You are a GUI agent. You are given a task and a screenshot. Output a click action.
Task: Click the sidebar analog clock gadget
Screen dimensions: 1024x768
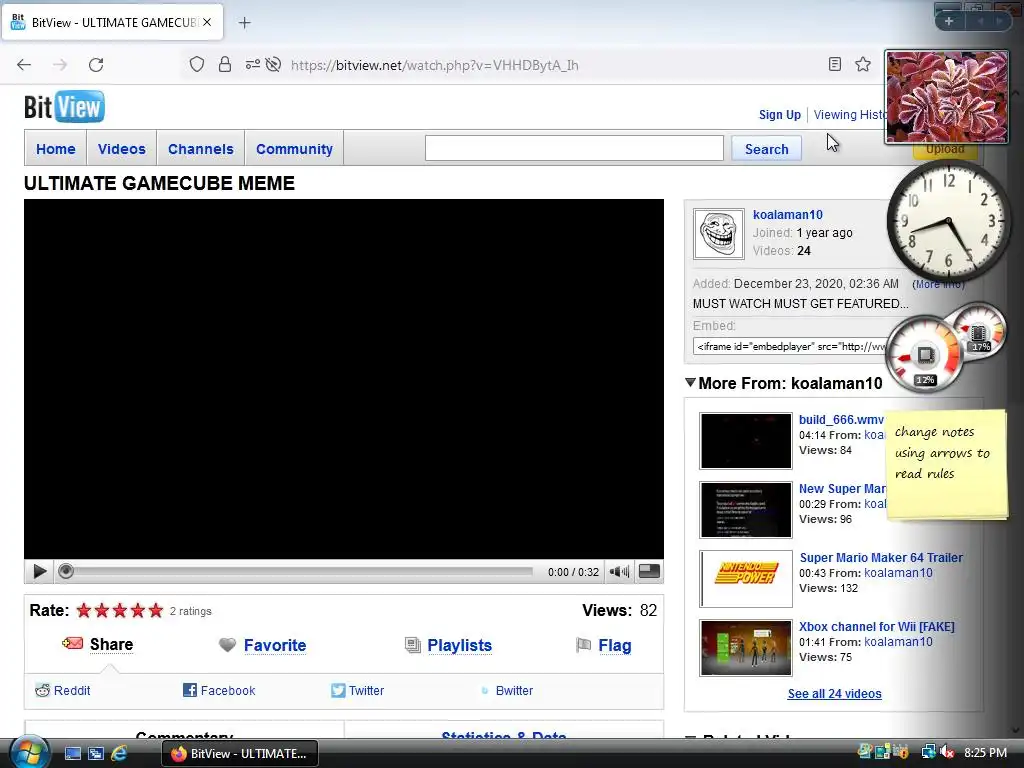pyautogui.click(x=949, y=221)
